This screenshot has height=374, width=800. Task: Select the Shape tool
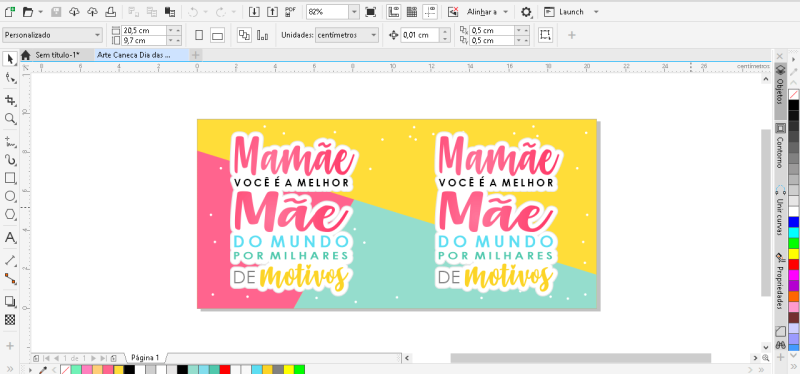pos(10,78)
